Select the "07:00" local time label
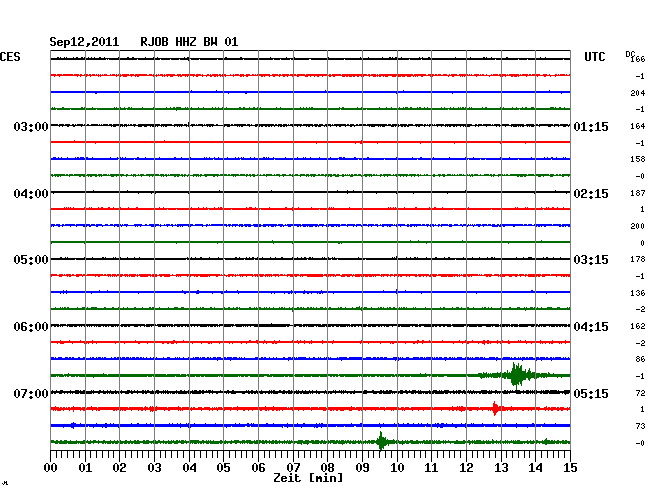 click(x=31, y=393)
